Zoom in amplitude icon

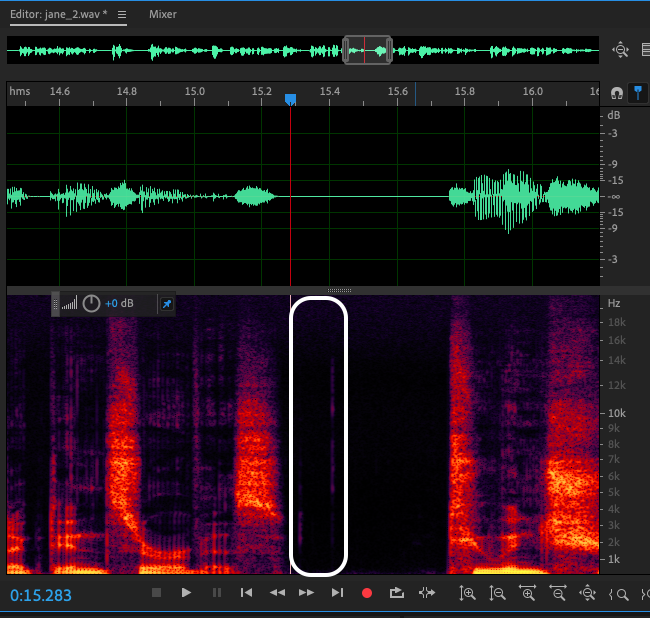[x=467, y=593]
